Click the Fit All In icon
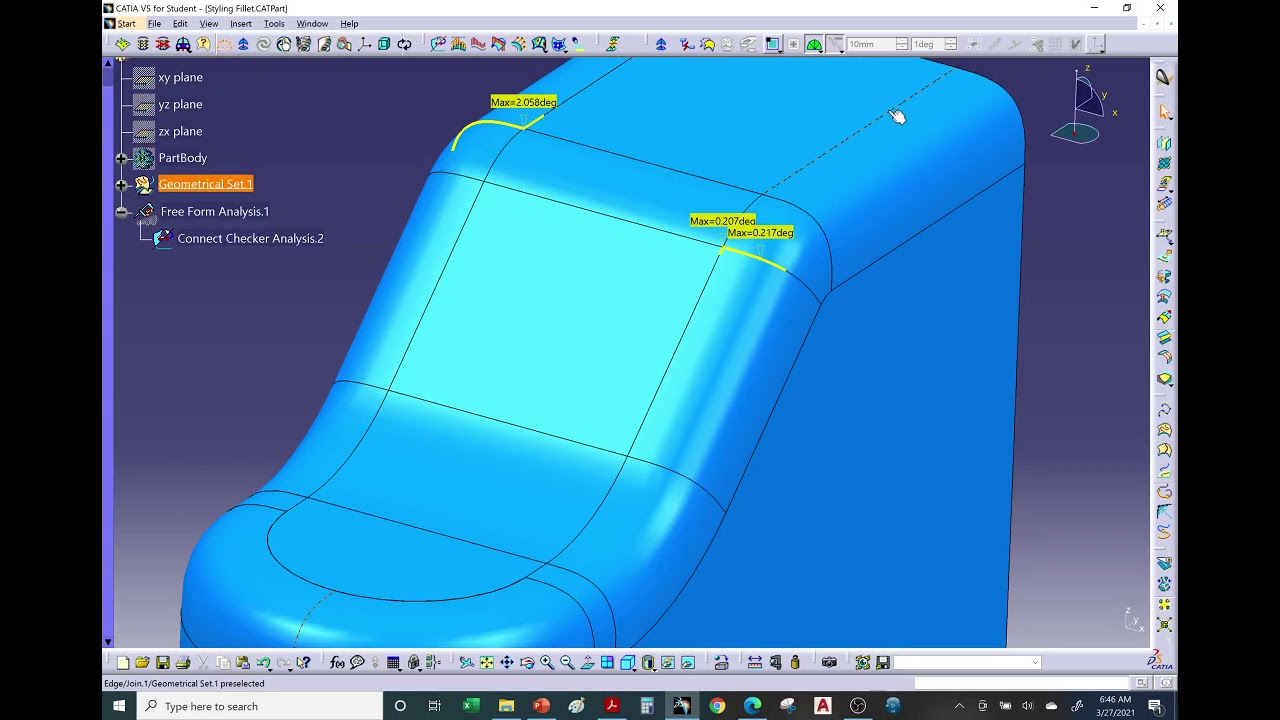 (x=486, y=662)
